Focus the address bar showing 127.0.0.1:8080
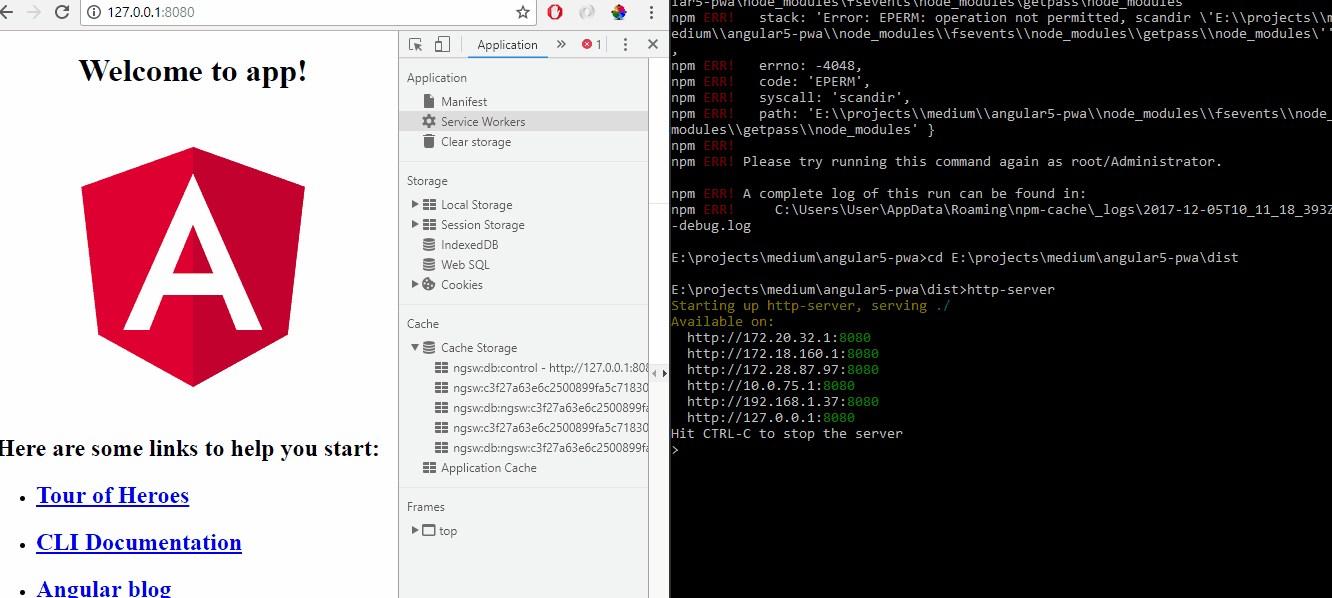Screen dimensions: 1332x598 click(x=310, y=12)
